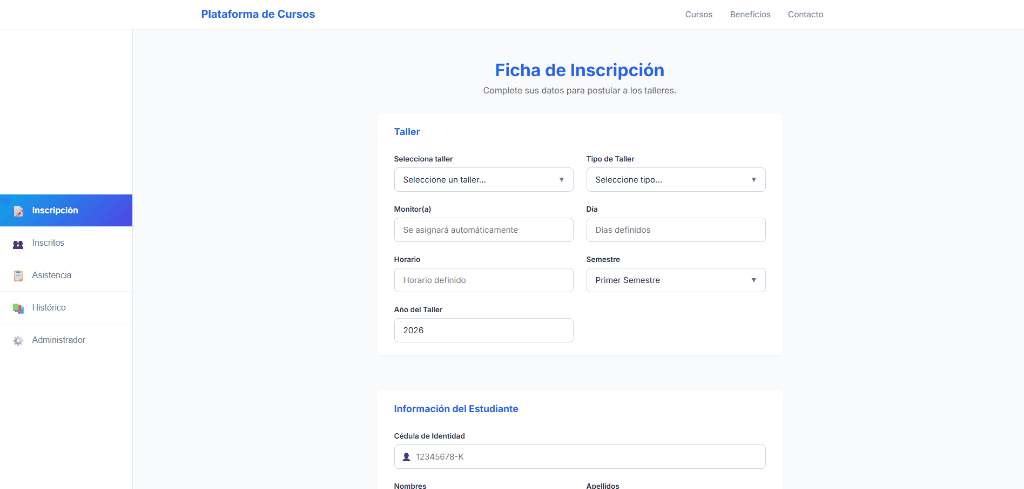Click the Monitor(a) input field
Viewport: 1024px width, 489px height.
pyautogui.click(x=484, y=230)
